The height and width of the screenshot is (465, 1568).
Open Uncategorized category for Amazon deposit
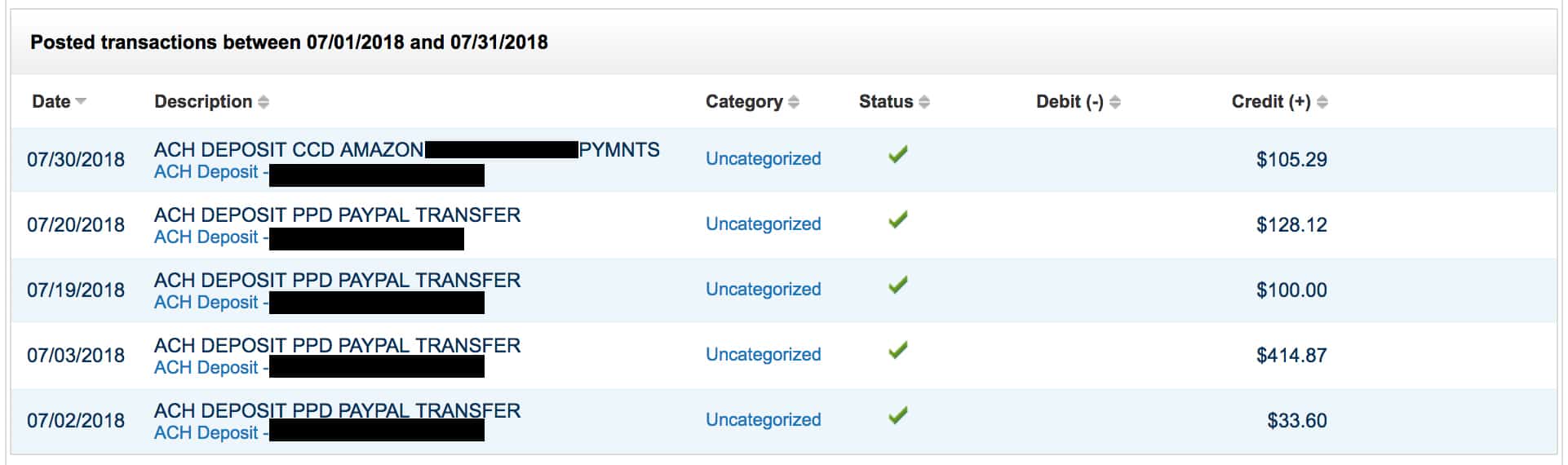tap(763, 159)
